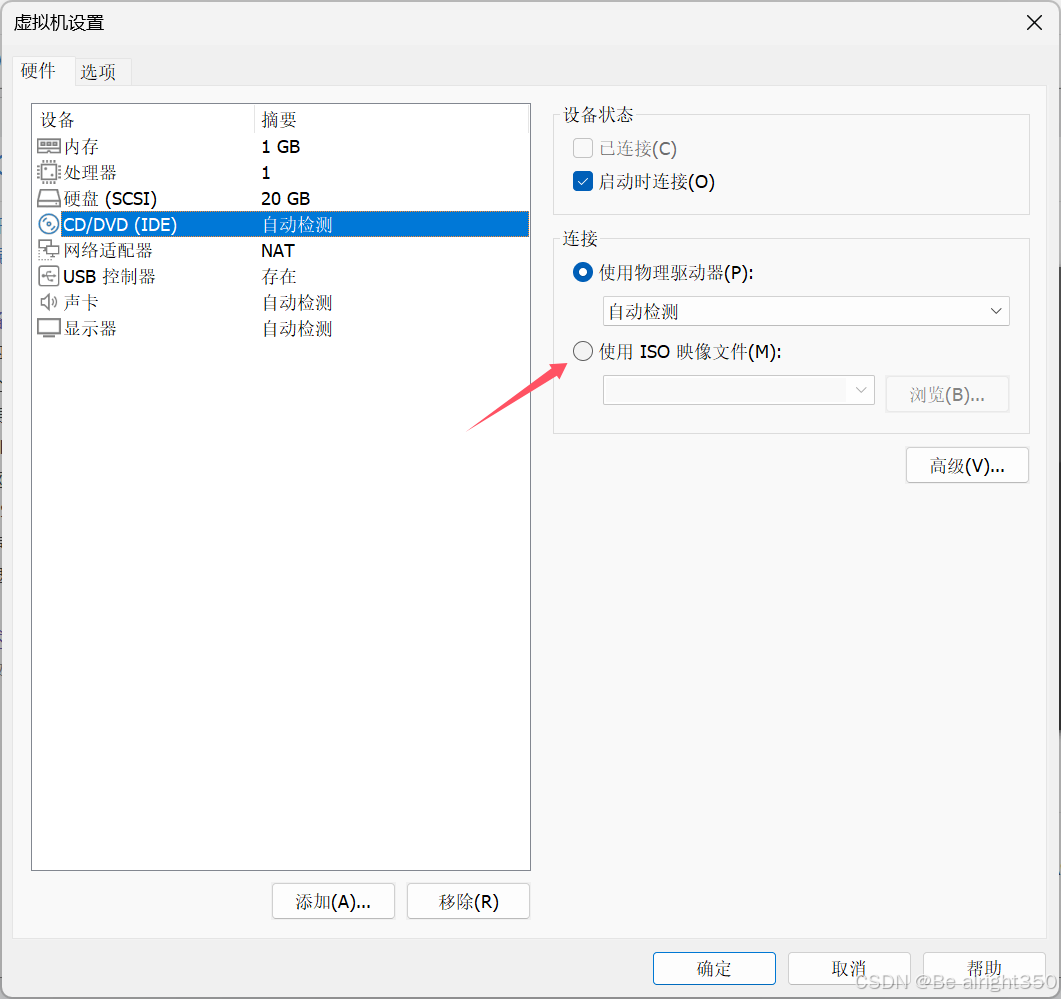Enable the 已连接(C) checkbox
The image size is (1061, 999).
click(x=583, y=147)
